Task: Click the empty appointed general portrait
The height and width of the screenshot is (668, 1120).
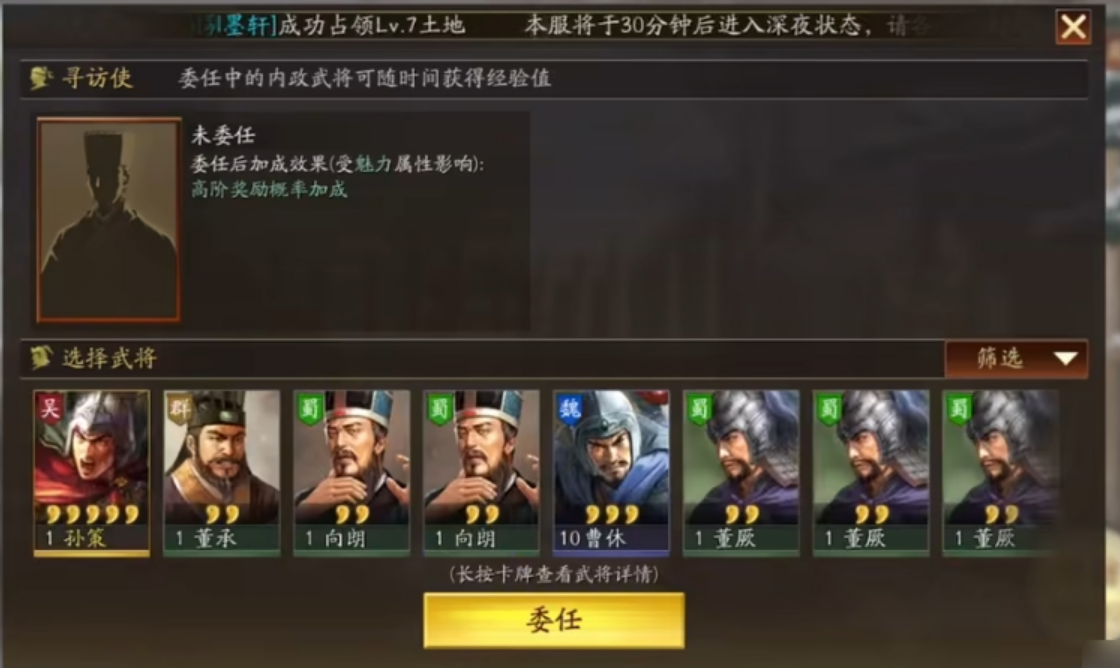Action: coord(109,219)
